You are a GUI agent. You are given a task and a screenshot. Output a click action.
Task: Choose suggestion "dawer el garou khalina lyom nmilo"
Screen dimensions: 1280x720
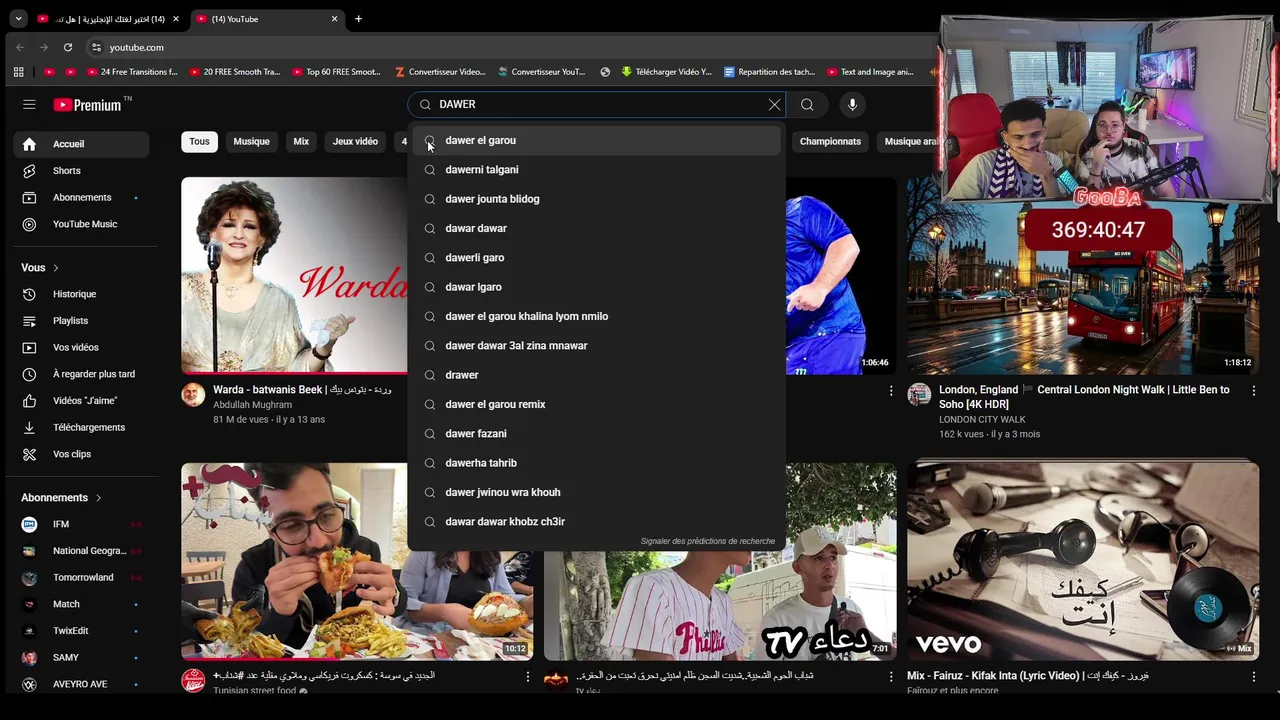596,316
